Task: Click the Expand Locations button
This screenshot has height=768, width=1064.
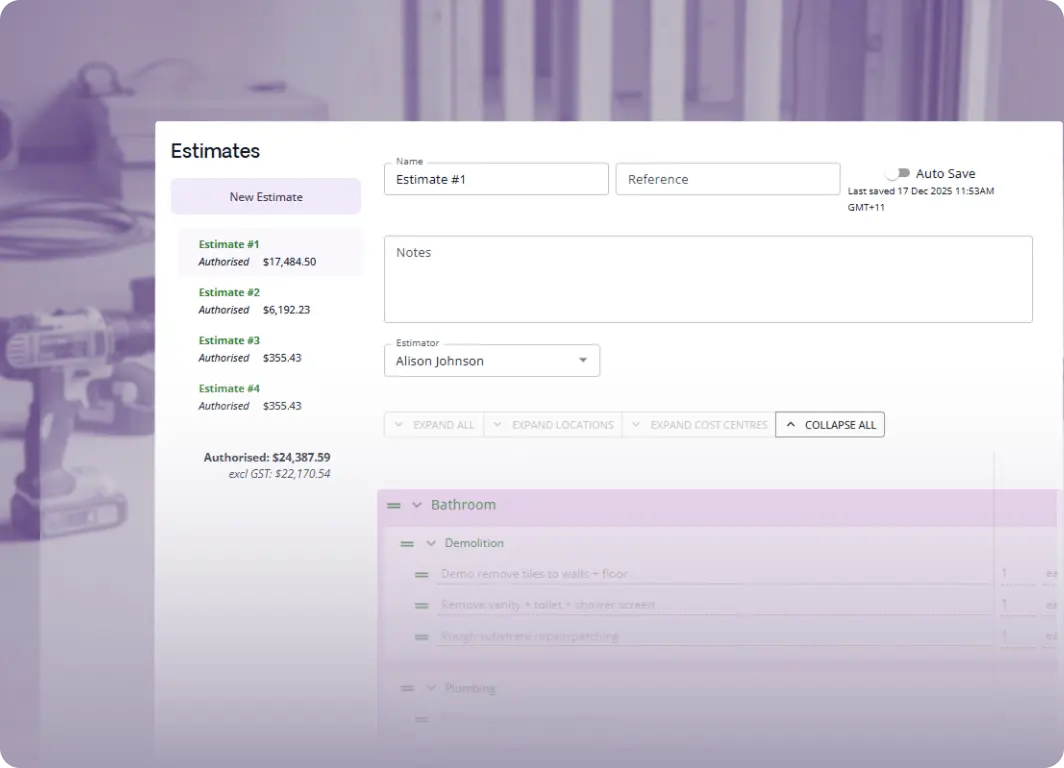Action: [x=553, y=425]
